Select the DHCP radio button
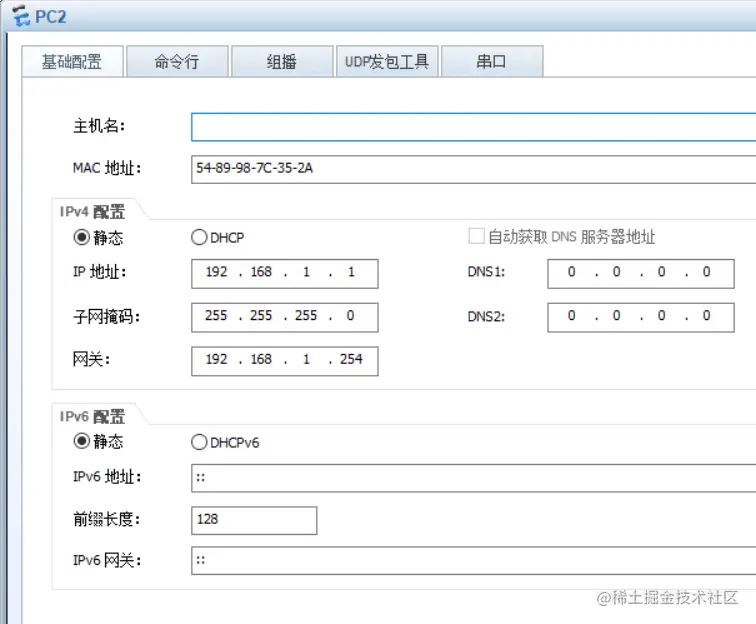The height and width of the screenshot is (624, 756). tap(199, 237)
